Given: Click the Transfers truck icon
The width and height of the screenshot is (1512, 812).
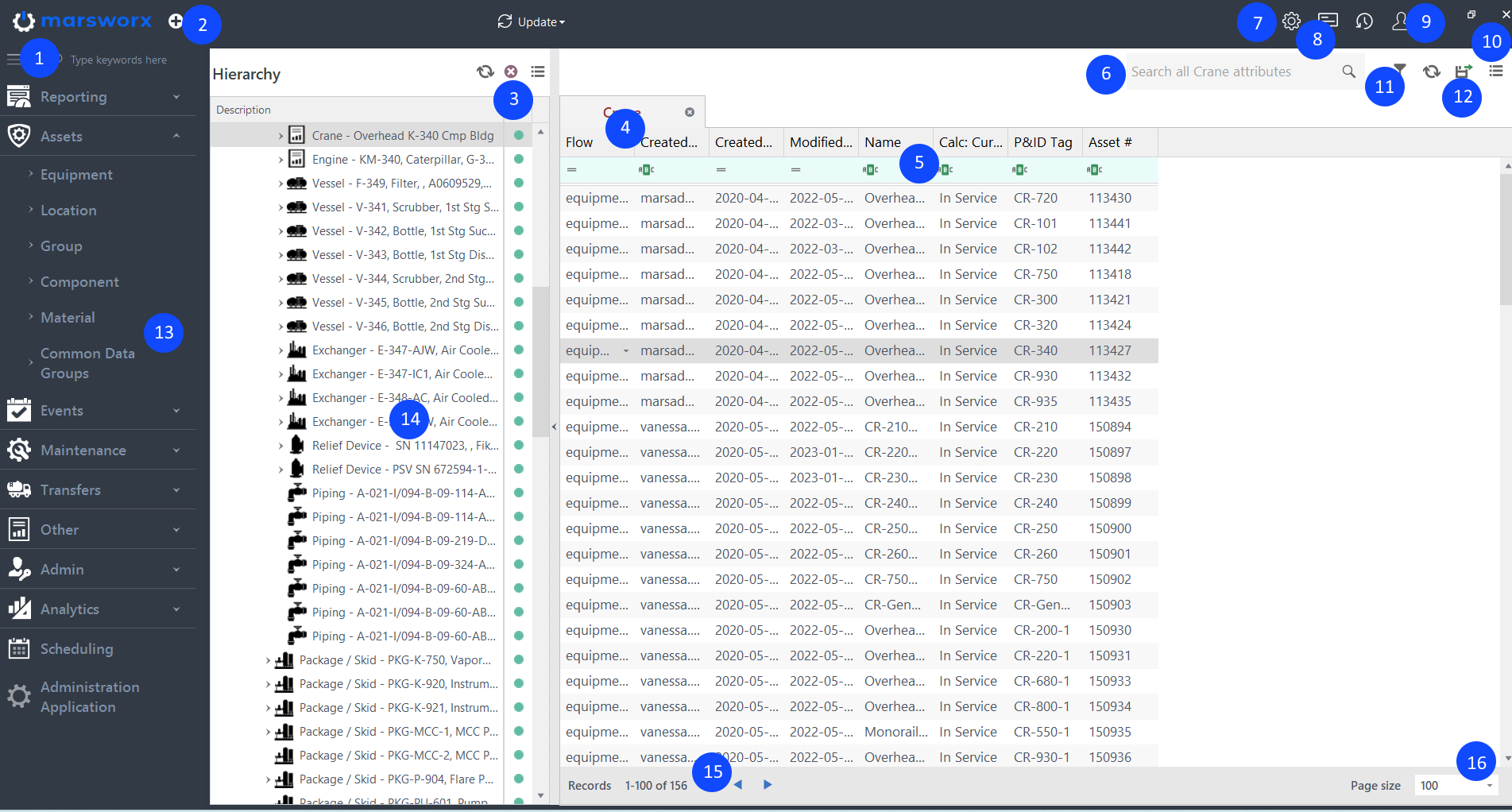Looking at the screenshot, I should (19, 489).
